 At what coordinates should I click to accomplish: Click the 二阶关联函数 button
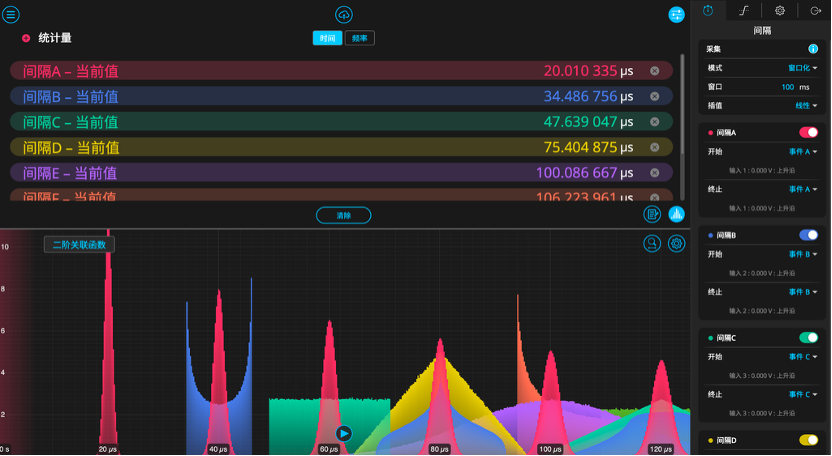tap(79, 244)
